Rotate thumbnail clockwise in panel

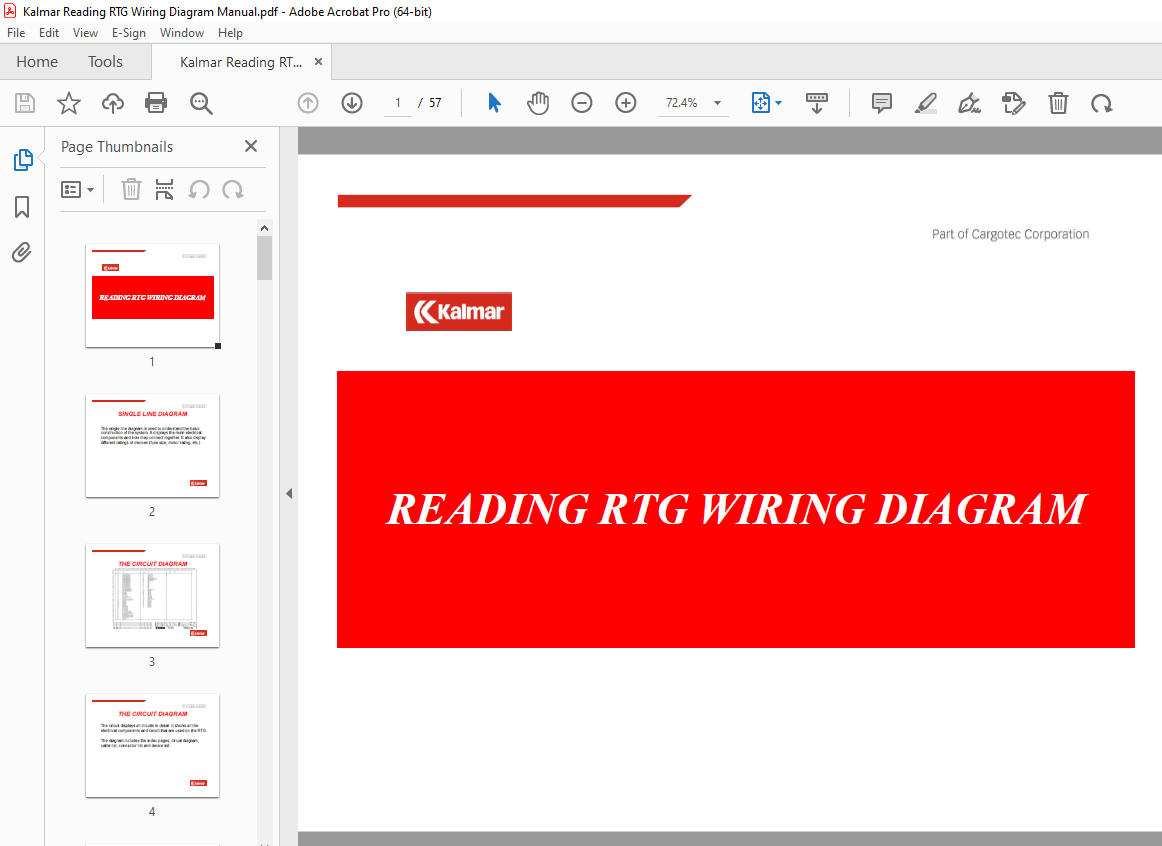[x=233, y=190]
